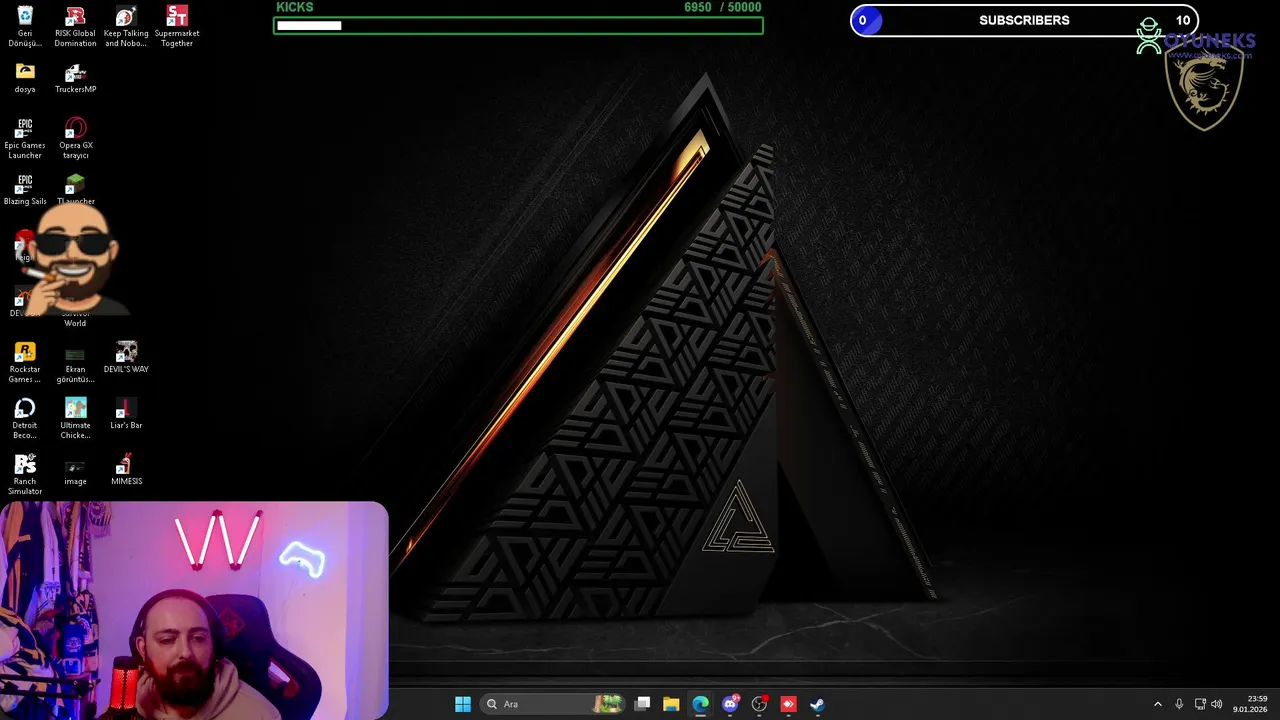
Task: Click the KICKS progress bar
Action: (518, 25)
